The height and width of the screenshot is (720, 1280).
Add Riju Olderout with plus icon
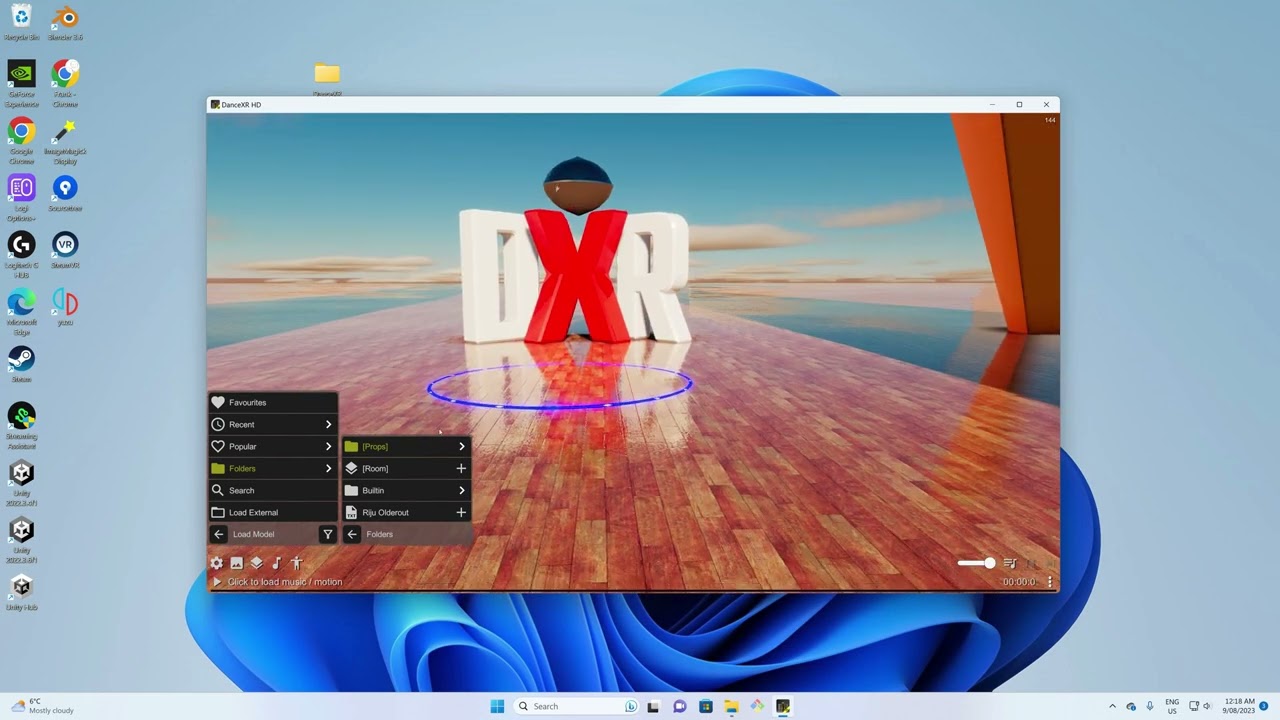pos(461,512)
